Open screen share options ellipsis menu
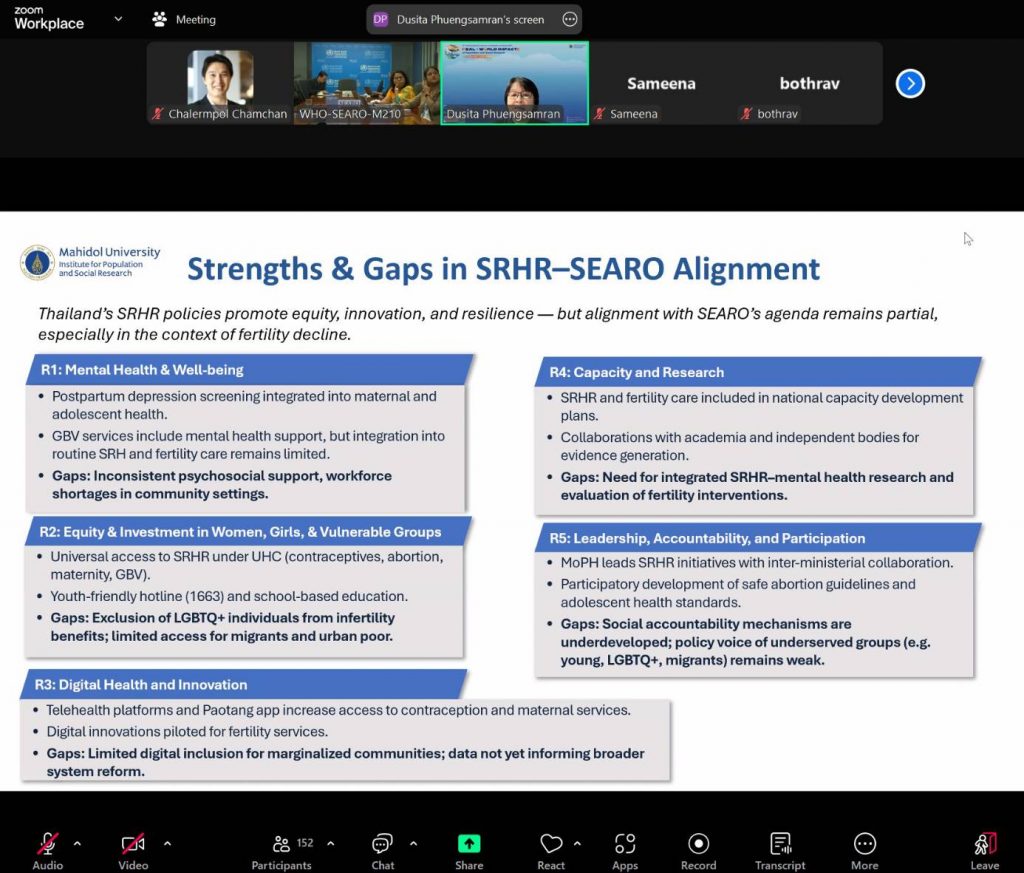This screenshot has width=1024, height=873. 570,19
